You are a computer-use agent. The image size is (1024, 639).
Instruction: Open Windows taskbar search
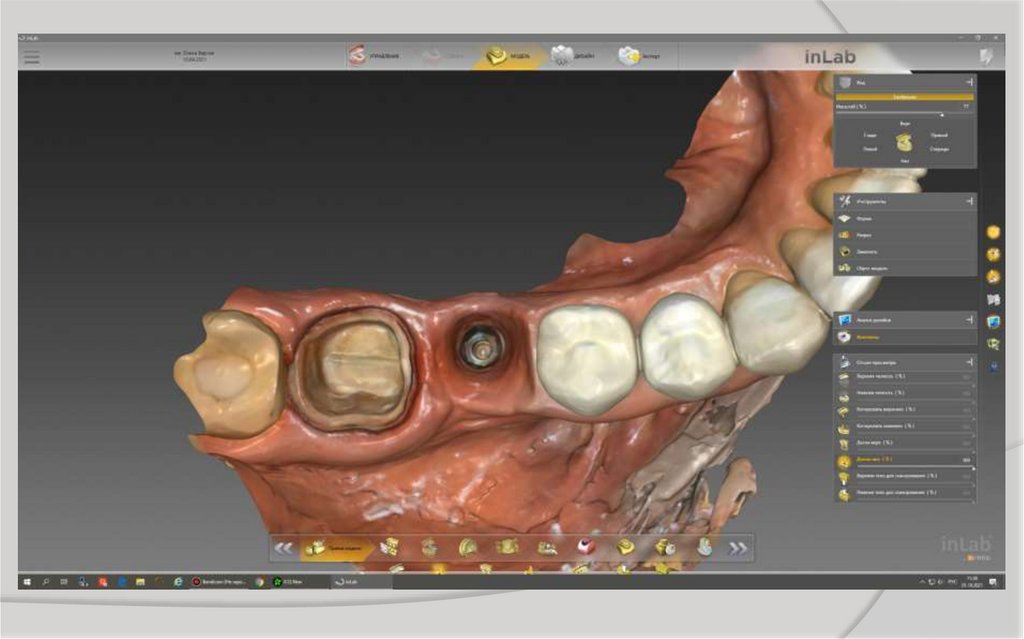point(45,582)
